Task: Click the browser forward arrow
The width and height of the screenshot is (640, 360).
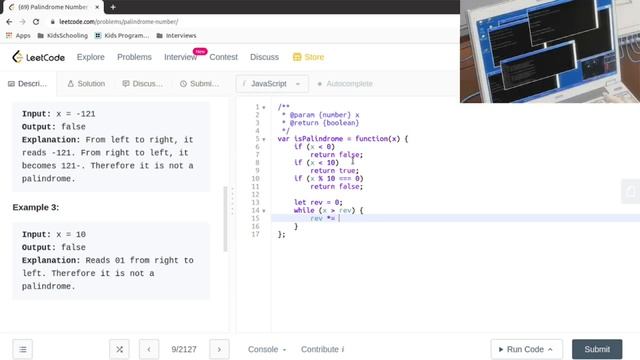Action: click(x=22, y=22)
